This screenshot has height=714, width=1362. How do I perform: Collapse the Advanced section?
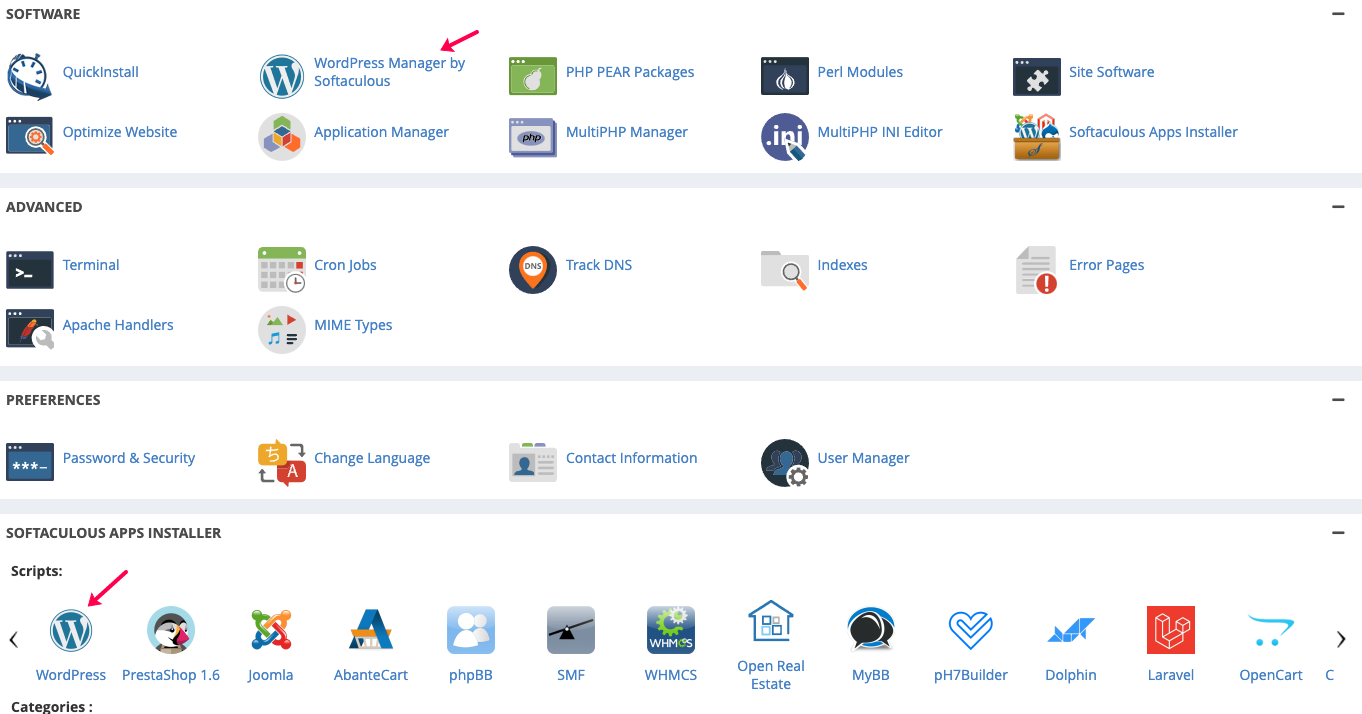[x=1337, y=207]
